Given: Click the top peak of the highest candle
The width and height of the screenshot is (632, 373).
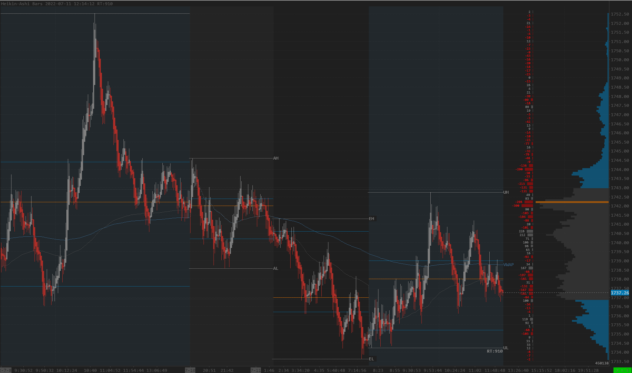Looking at the screenshot, I should (95, 15).
